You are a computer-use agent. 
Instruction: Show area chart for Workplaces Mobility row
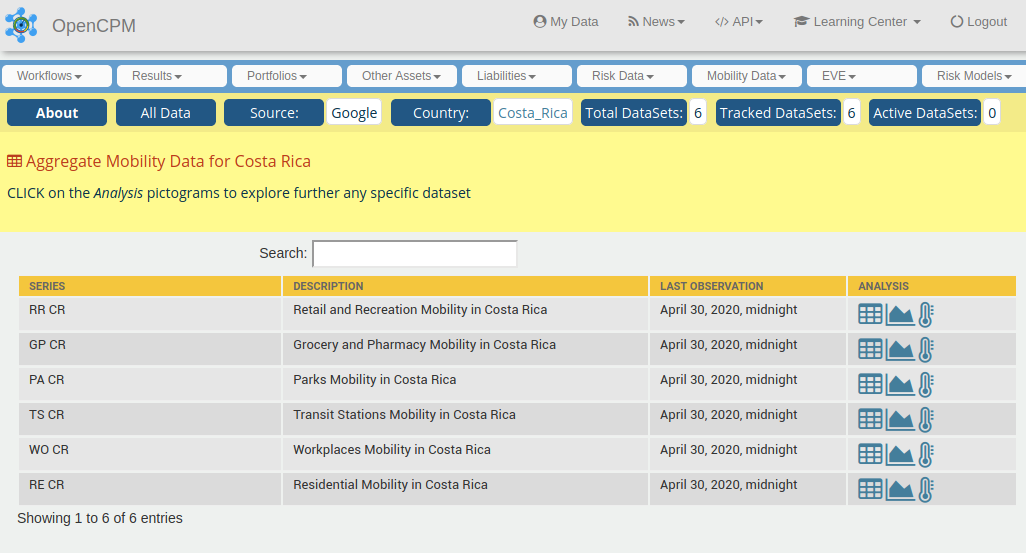(900, 455)
